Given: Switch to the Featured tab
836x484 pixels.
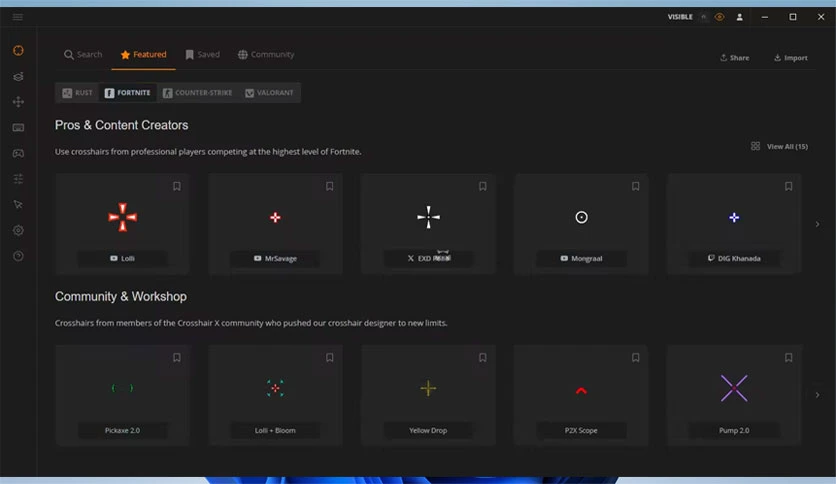Looking at the screenshot, I should point(143,54).
